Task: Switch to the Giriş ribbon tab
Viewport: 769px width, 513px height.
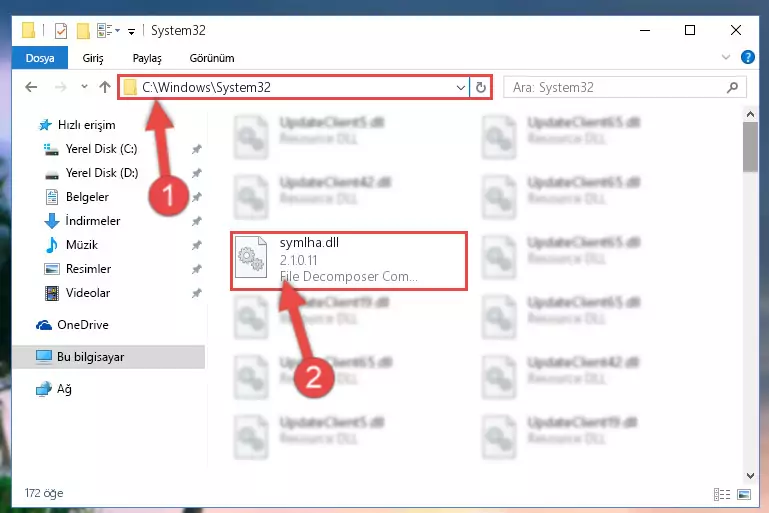Action: pyautogui.click(x=93, y=58)
